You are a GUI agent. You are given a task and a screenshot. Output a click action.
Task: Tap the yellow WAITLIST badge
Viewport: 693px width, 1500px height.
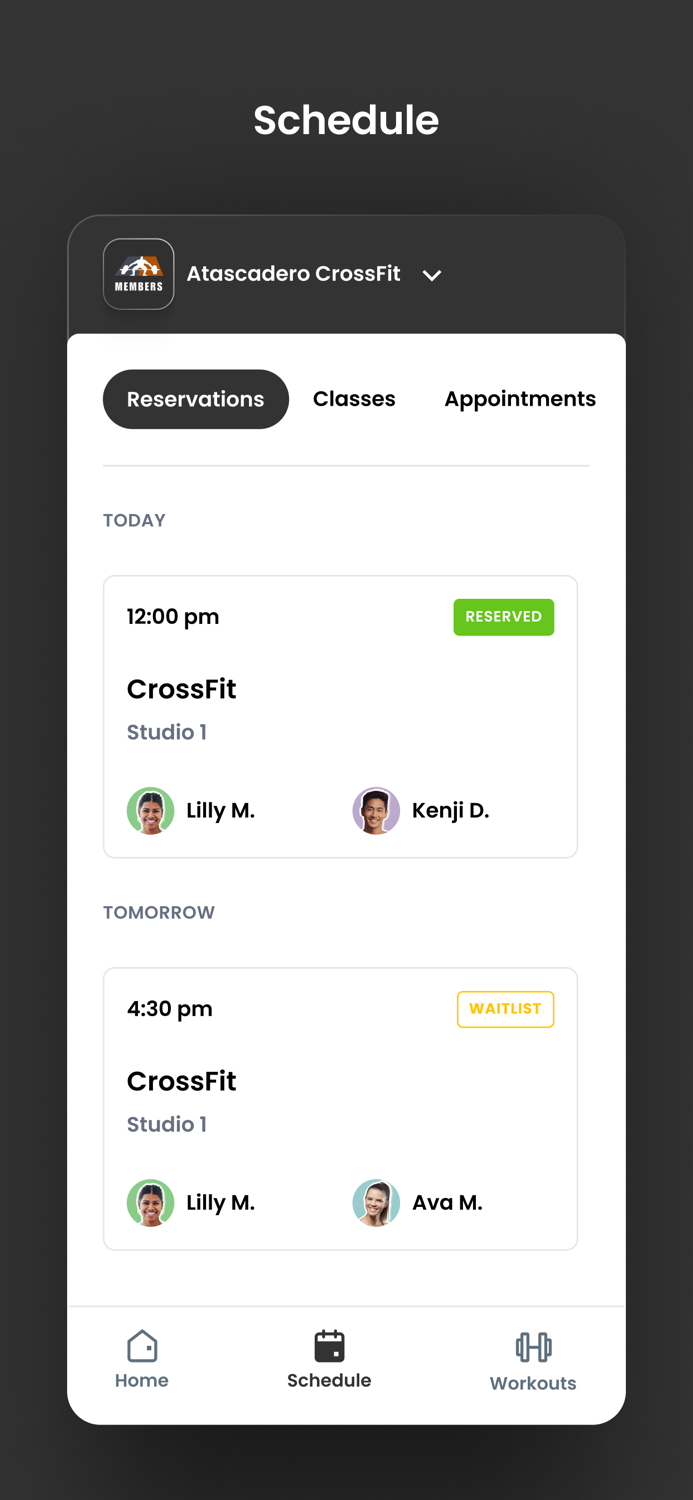(x=505, y=1009)
